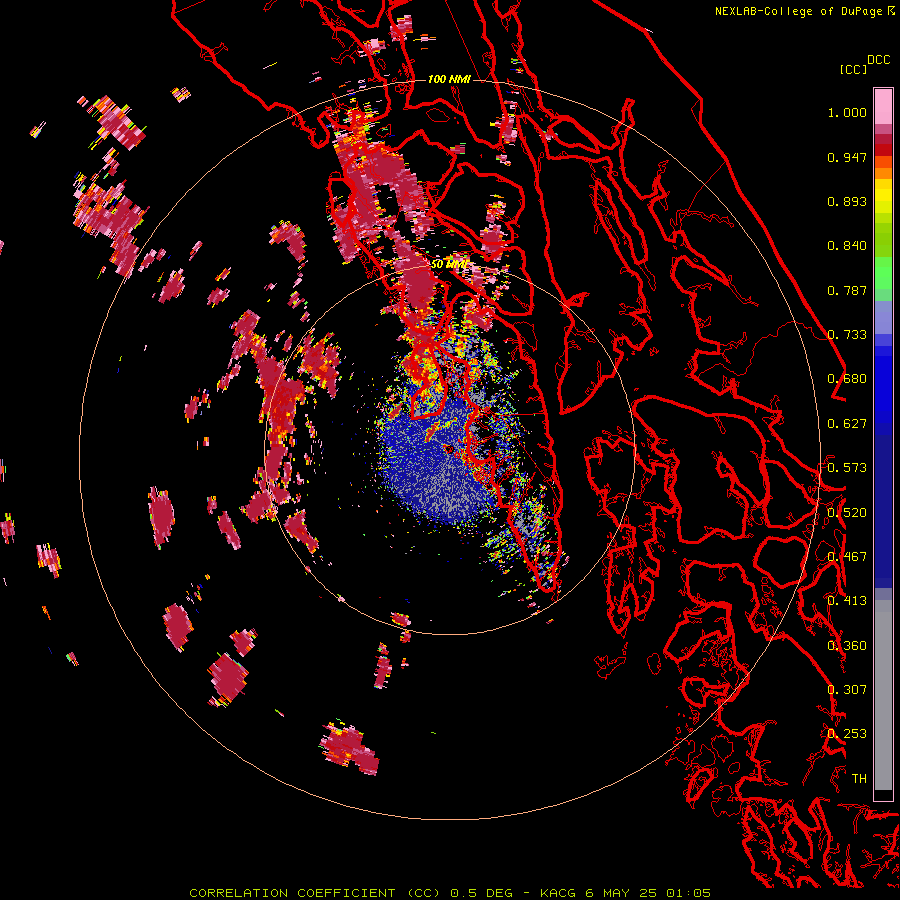Click the 0.520 scale value
Image resolution: width=900 pixels, height=900 pixels.
click(x=847, y=513)
